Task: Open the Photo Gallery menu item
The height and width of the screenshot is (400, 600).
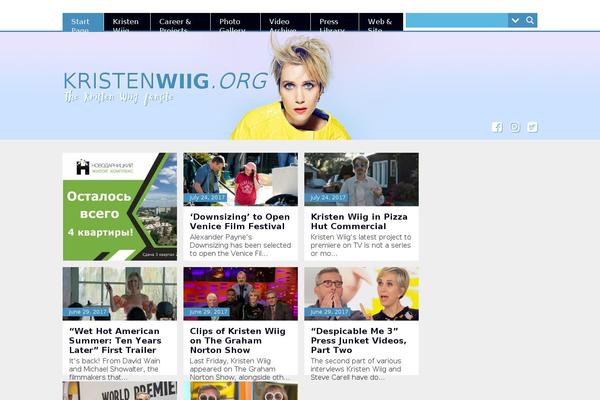Action: pos(235,22)
